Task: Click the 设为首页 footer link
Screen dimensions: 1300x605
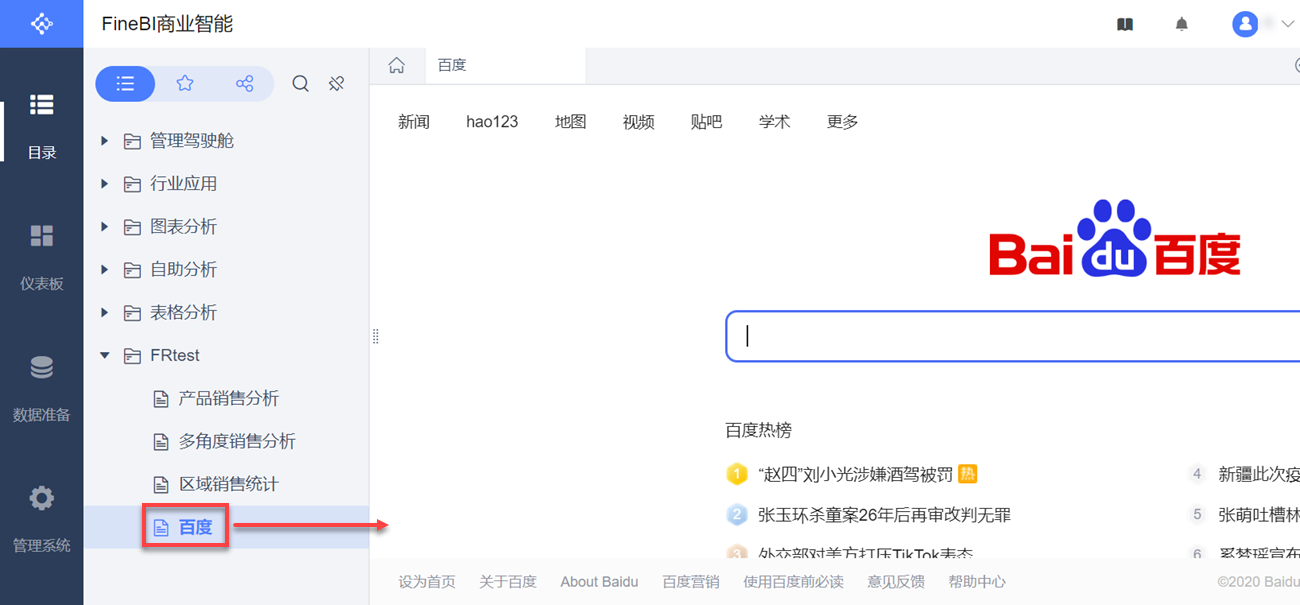Action: 427,581
